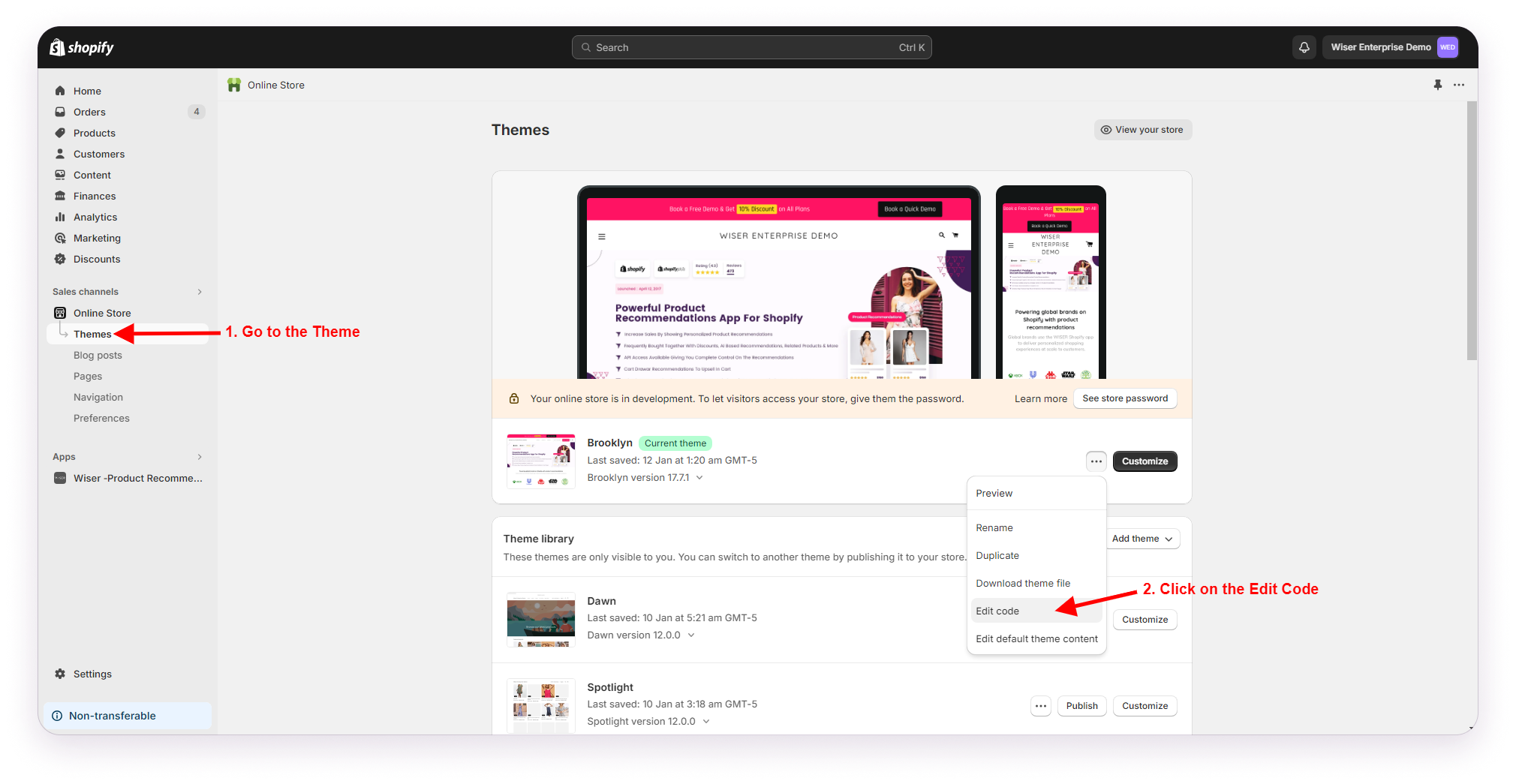Viewport: 1516px width, 784px height.
Task: Click the Orders count badge 4
Action: coord(197,112)
